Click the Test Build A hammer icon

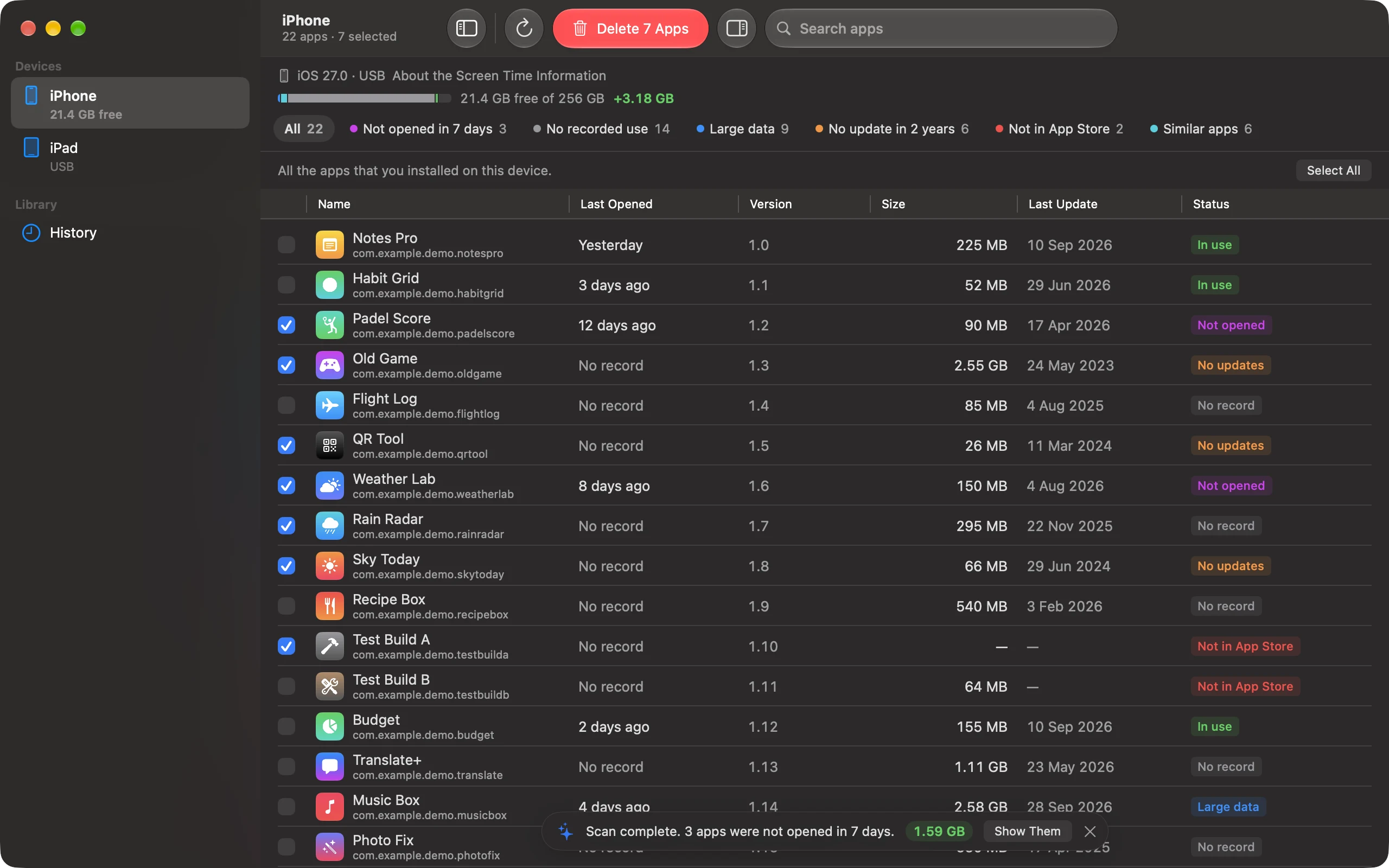click(329, 647)
